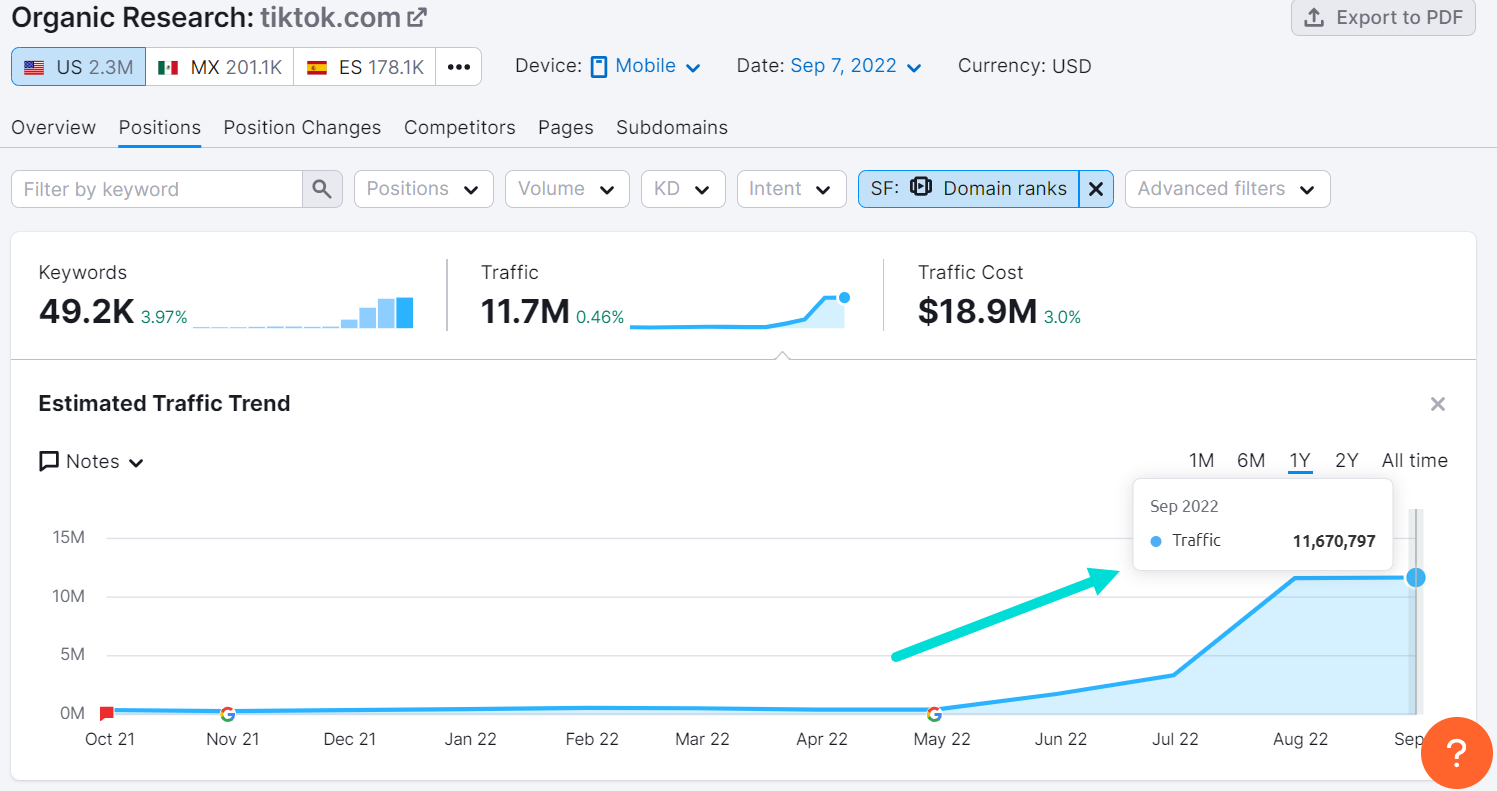Open the Device Mobile dropdown

[646, 67]
